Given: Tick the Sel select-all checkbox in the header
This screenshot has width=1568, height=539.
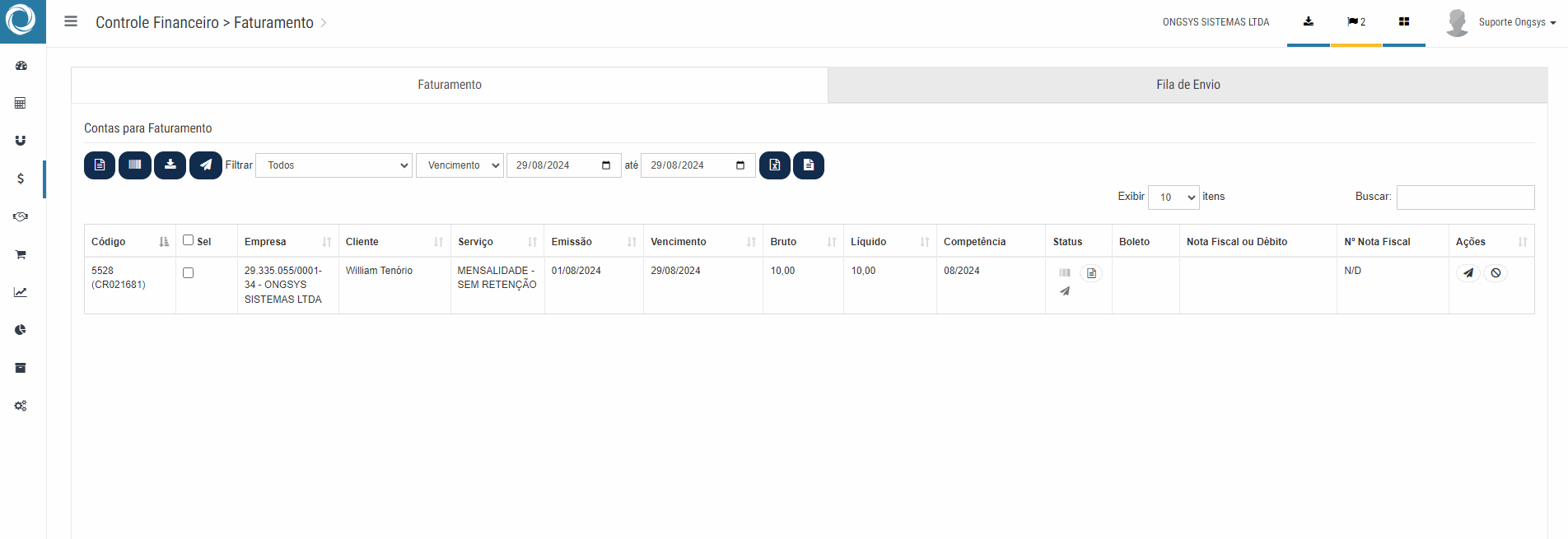Looking at the screenshot, I should coord(188,240).
